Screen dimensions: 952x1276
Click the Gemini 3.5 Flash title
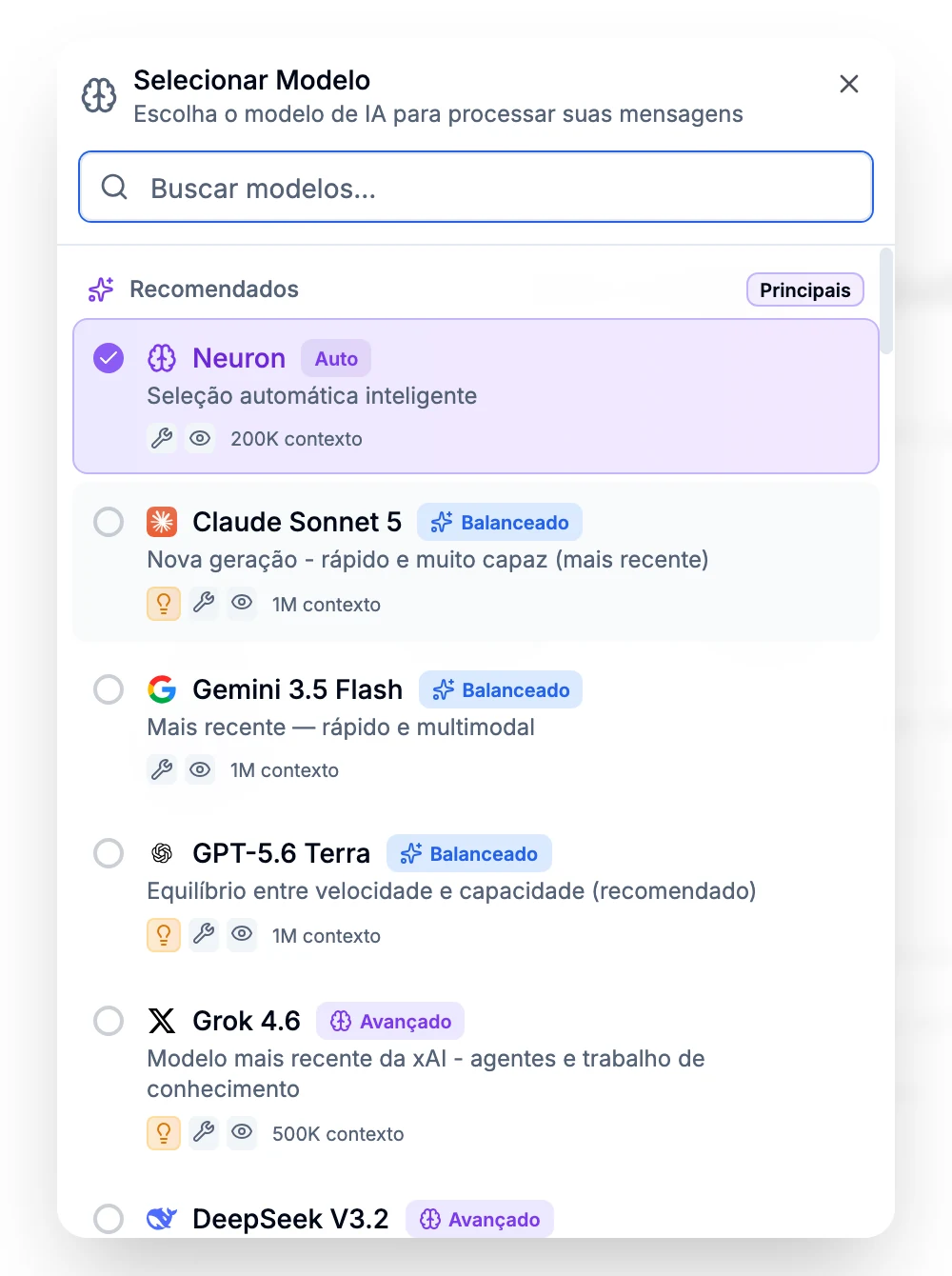(x=298, y=689)
